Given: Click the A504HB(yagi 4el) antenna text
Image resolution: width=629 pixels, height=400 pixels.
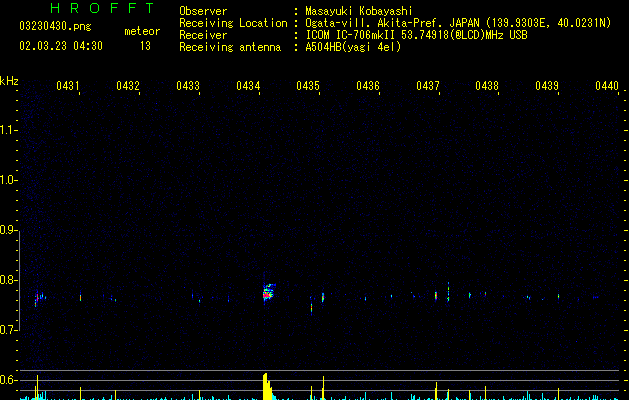Looking at the screenshot, I should [x=353, y=47].
